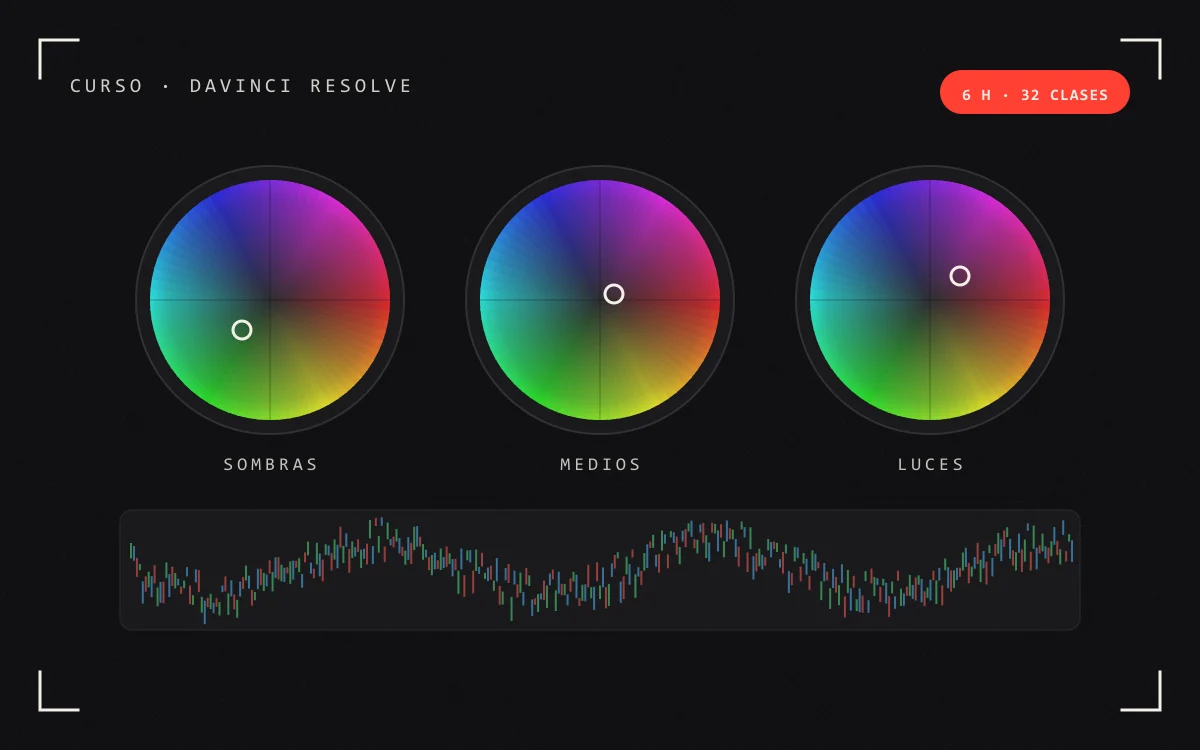Click the CURSO · DAVINCI RESOLVE title
The height and width of the screenshot is (750, 1200).
[241, 86]
